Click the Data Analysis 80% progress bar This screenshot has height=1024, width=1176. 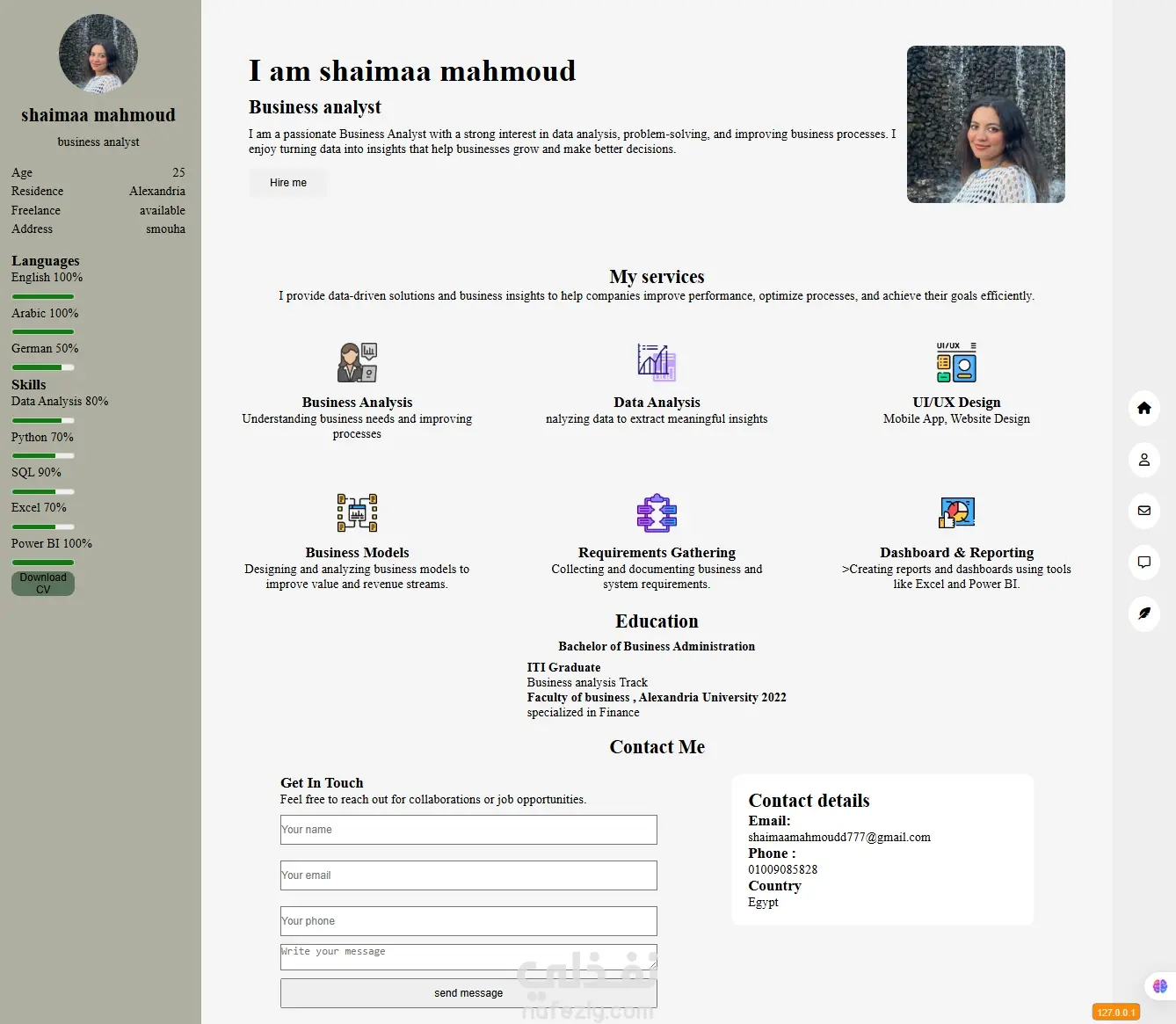click(x=43, y=420)
